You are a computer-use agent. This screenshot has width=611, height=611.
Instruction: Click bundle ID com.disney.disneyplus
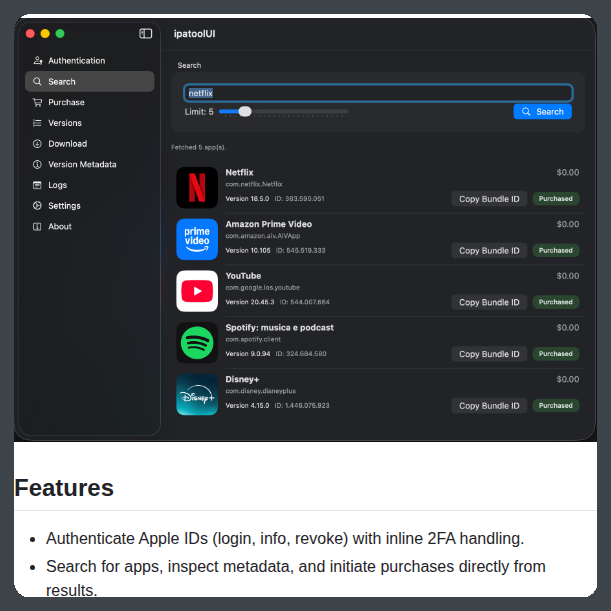tap(260, 391)
